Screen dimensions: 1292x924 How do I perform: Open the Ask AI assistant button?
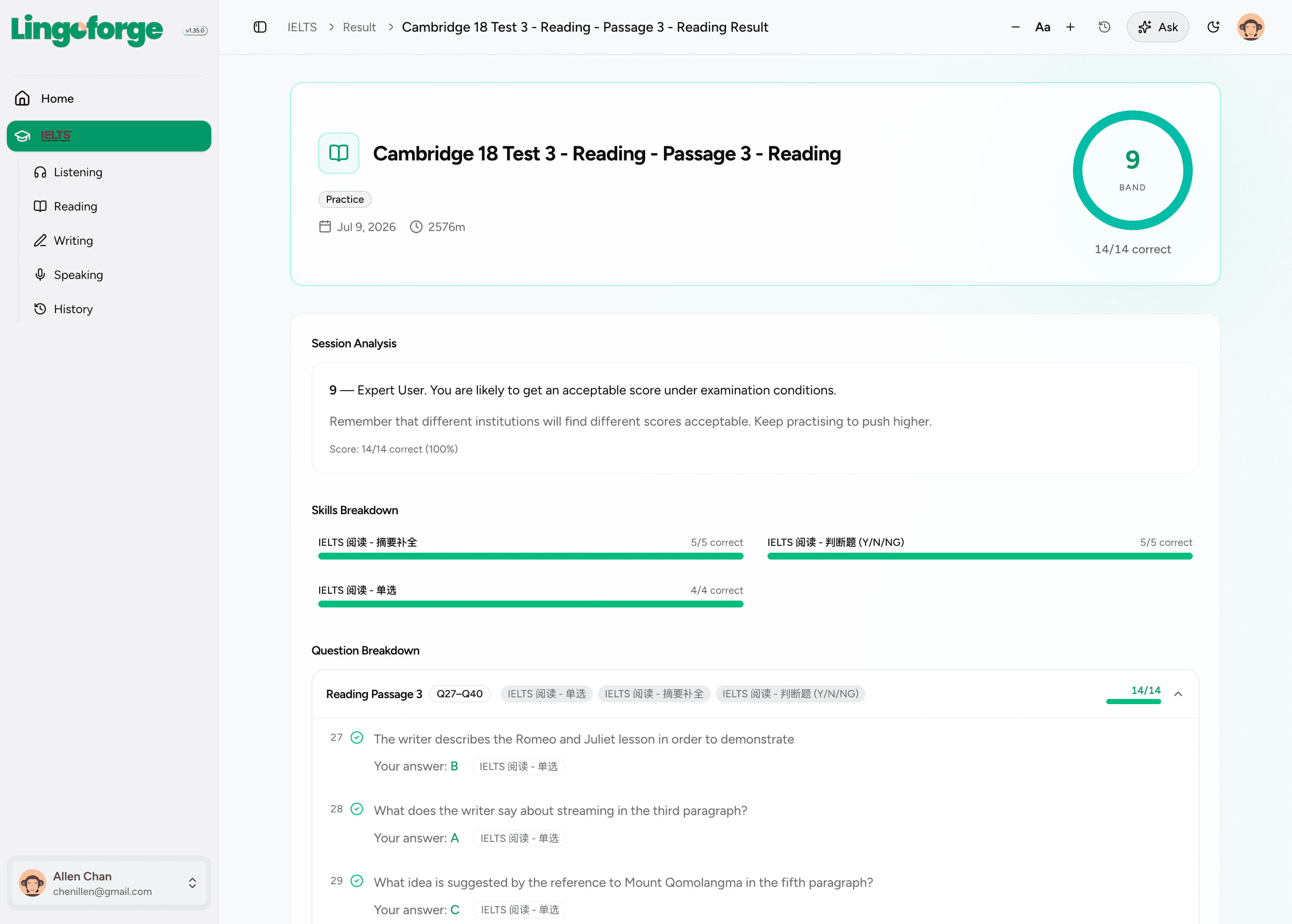[x=1158, y=27]
